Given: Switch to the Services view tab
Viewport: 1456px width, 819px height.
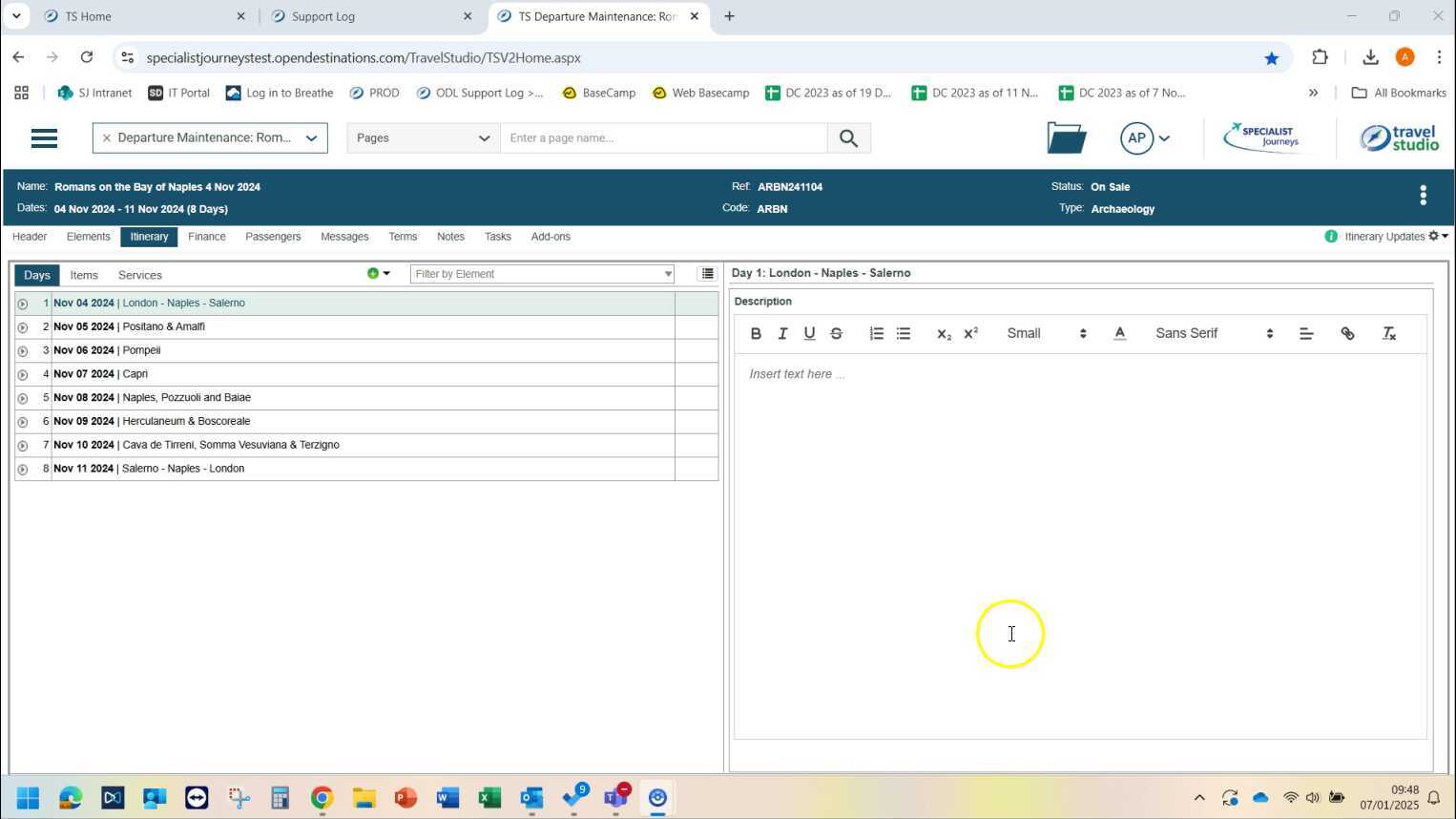Looking at the screenshot, I should (x=139, y=275).
